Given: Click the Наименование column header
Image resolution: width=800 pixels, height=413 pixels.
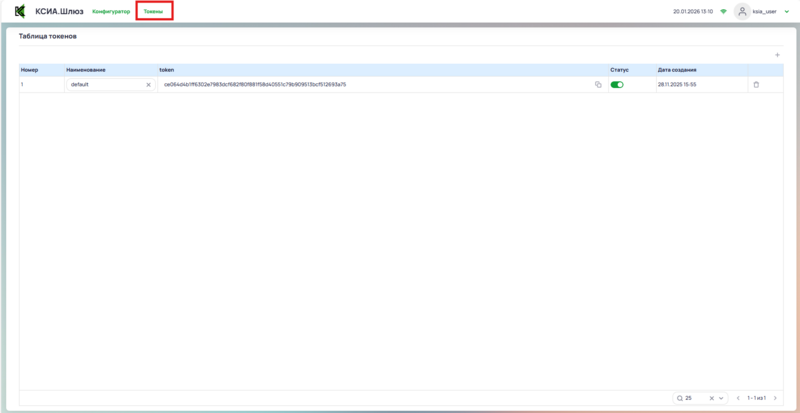Looking at the screenshot, I should coord(86,70).
